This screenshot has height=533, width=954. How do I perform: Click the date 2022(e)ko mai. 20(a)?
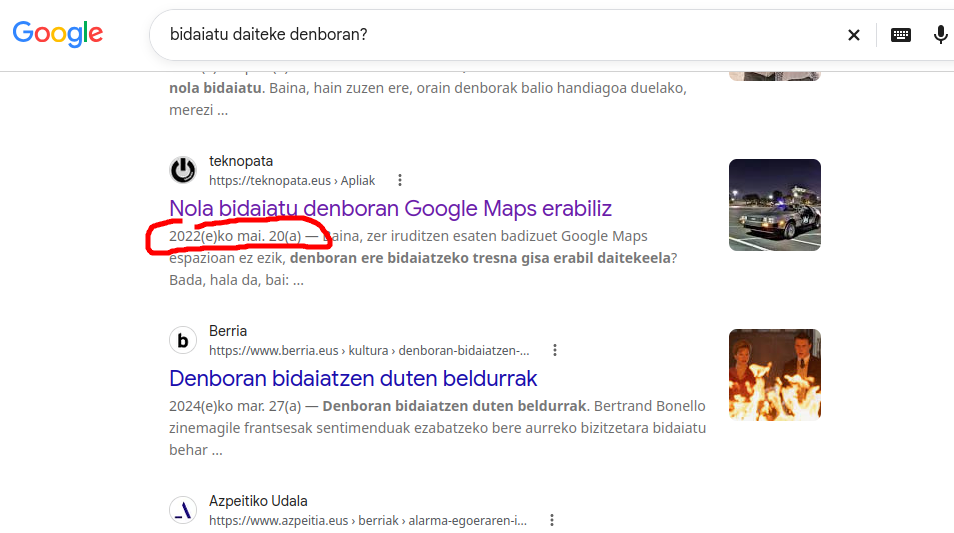click(235, 236)
